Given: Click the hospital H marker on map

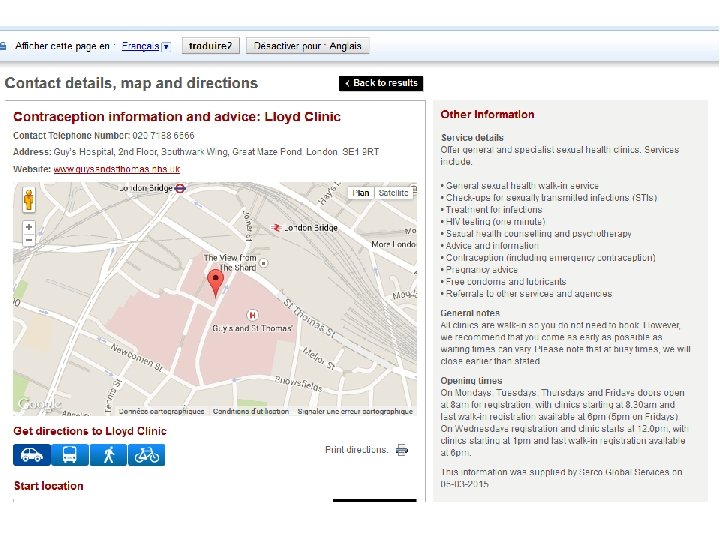Looking at the screenshot, I should pyautogui.click(x=252, y=315).
